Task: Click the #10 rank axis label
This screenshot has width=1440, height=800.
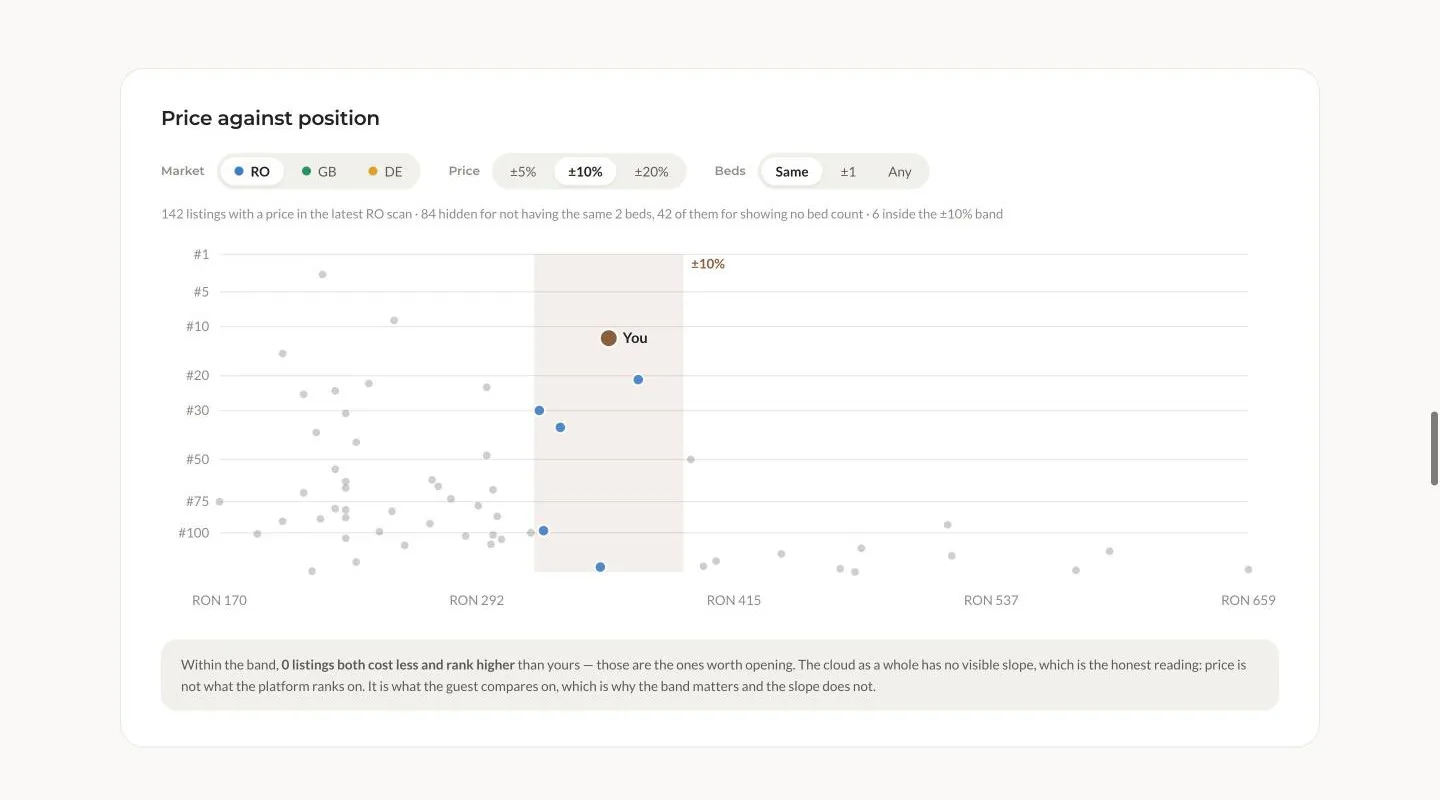Action: click(x=198, y=326)
